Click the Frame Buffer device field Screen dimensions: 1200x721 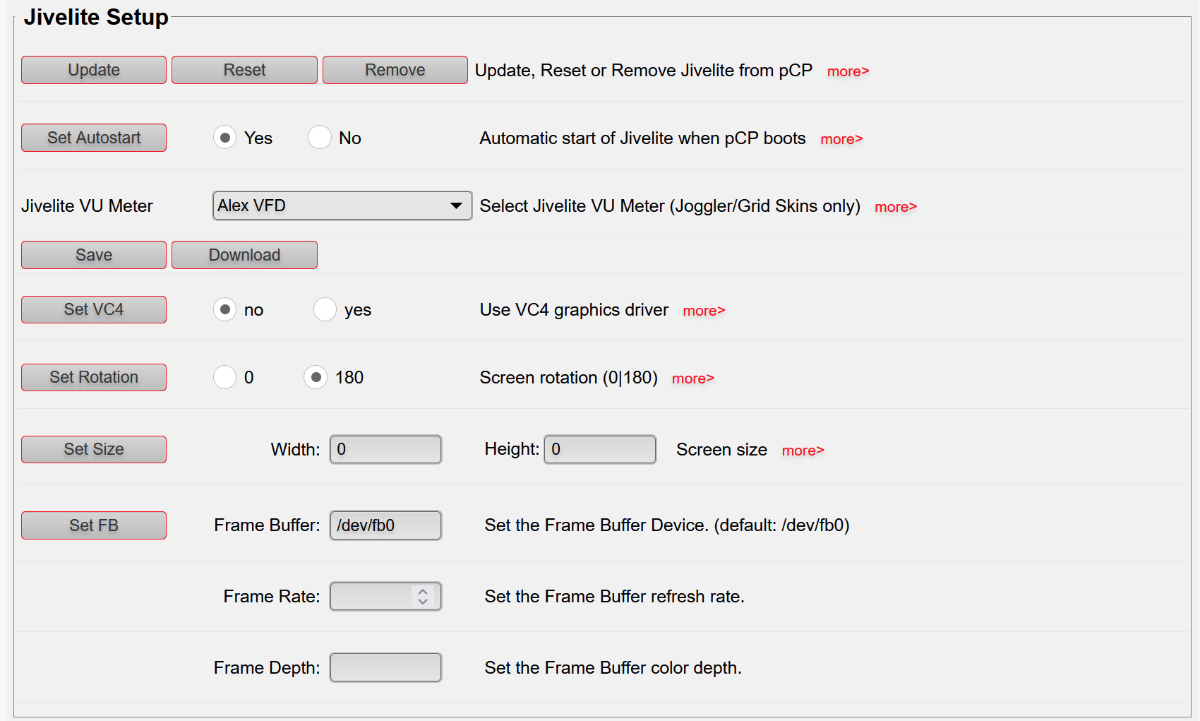click(x=386, y=525)
